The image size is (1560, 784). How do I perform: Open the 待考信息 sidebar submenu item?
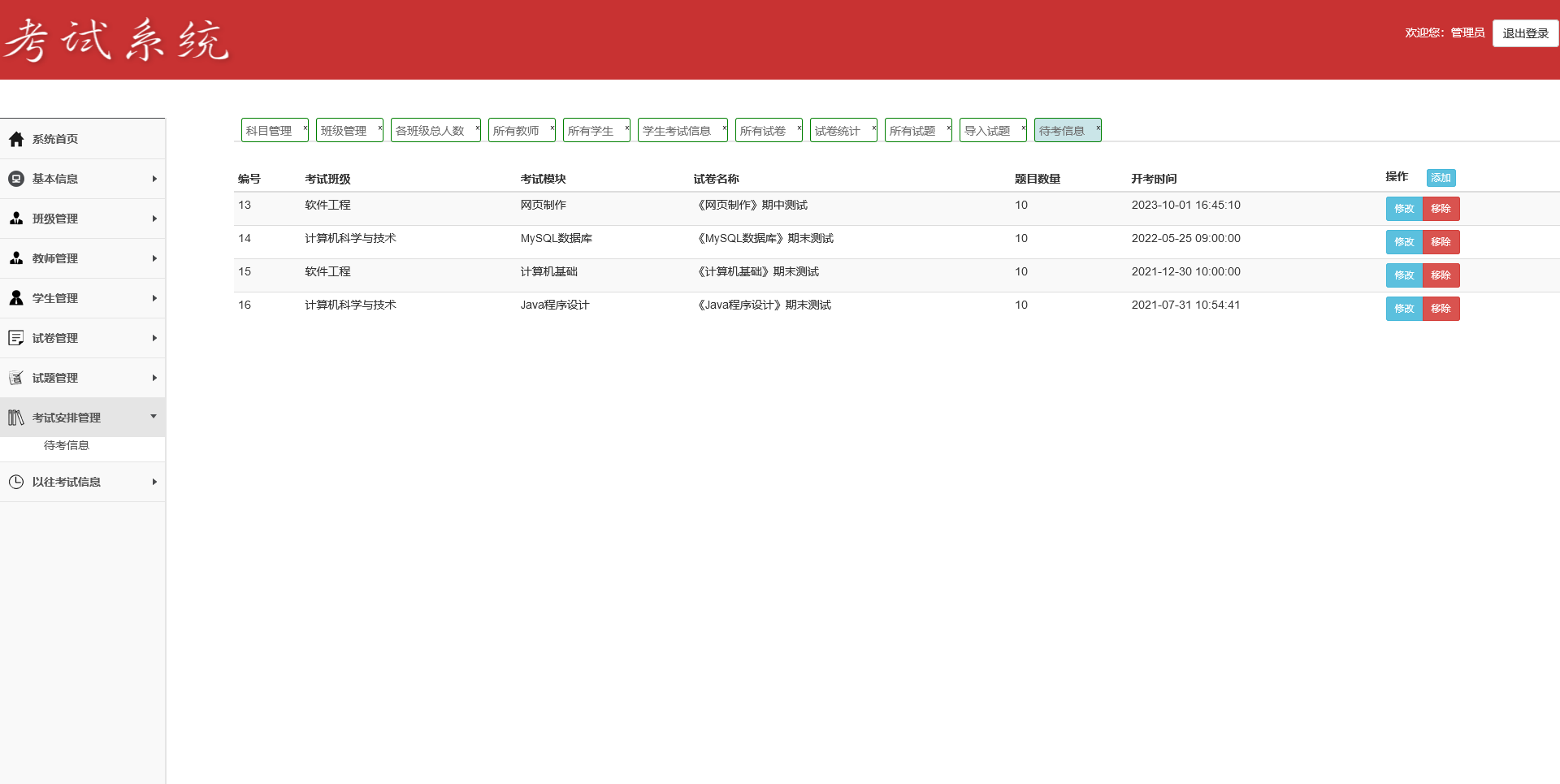67,445
